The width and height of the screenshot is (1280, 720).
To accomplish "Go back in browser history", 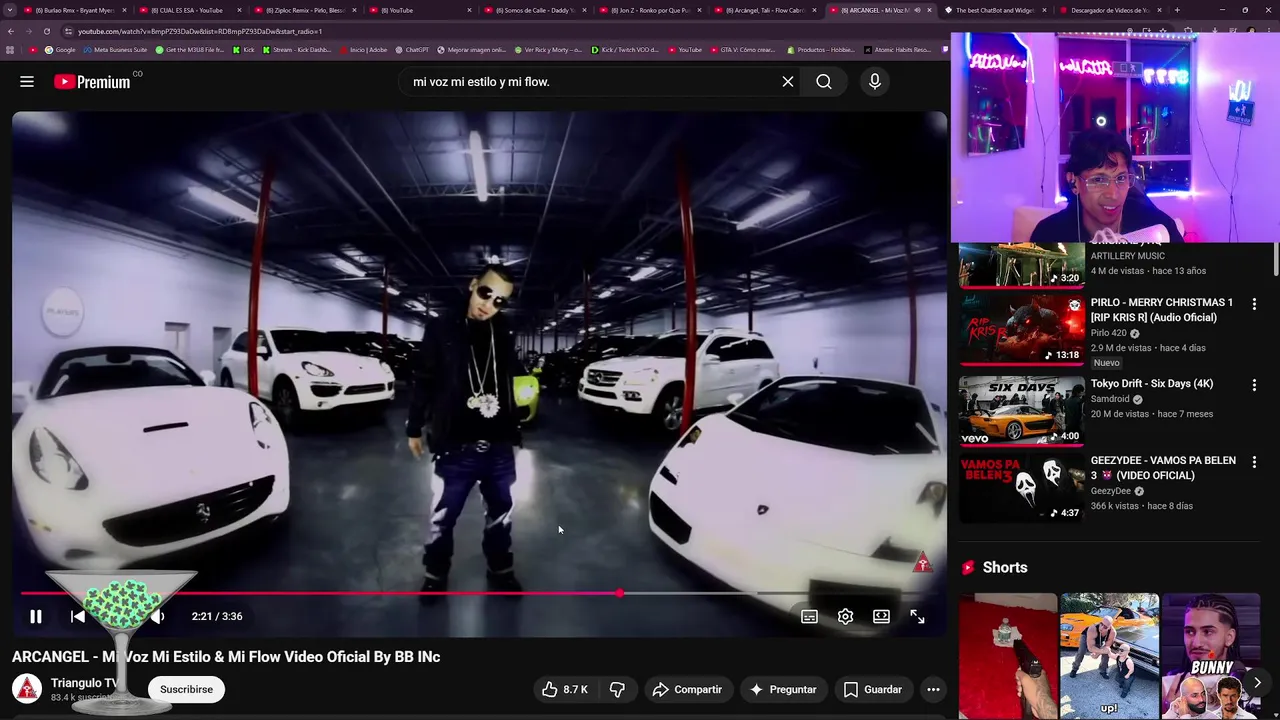I will coord(11,31).
